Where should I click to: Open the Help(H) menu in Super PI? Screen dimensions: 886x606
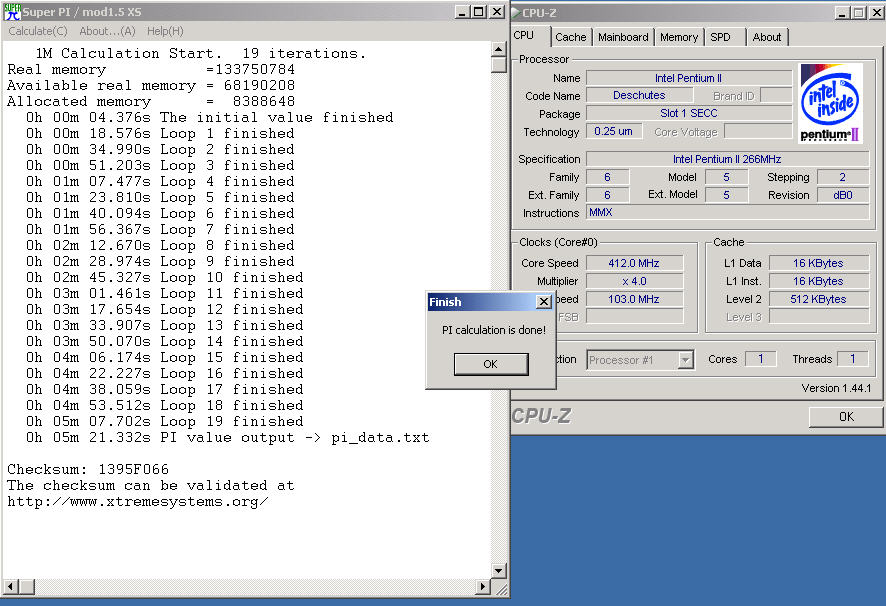[165, 31]
